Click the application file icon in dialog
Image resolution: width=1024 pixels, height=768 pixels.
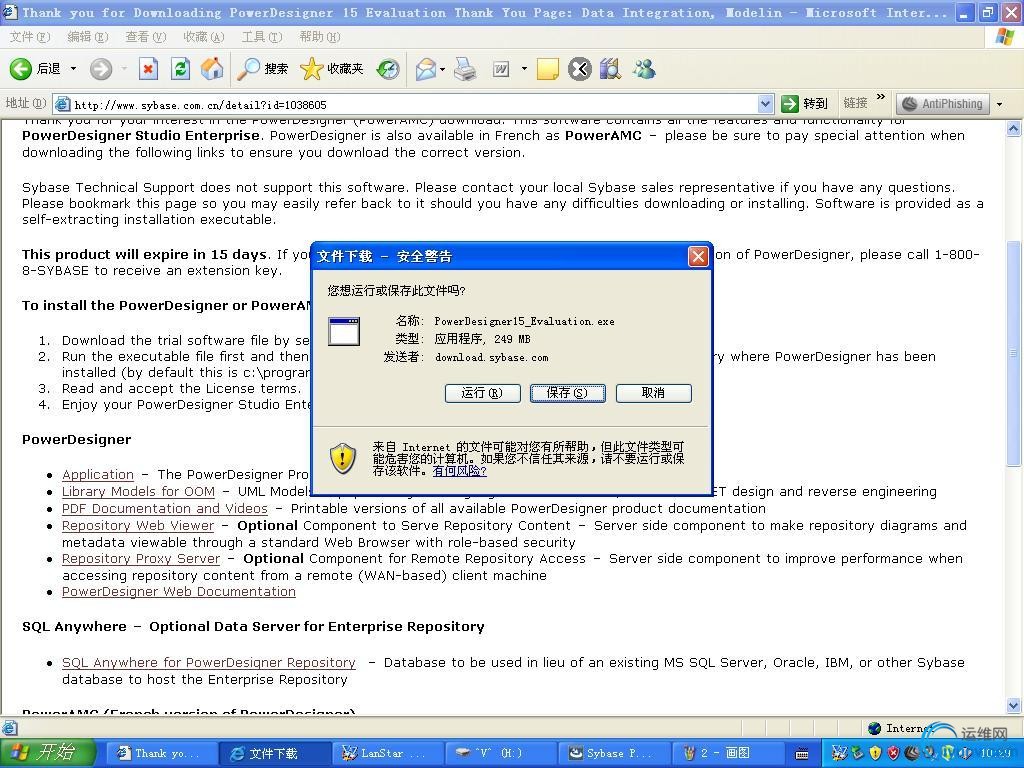click(x=344, y=331)
